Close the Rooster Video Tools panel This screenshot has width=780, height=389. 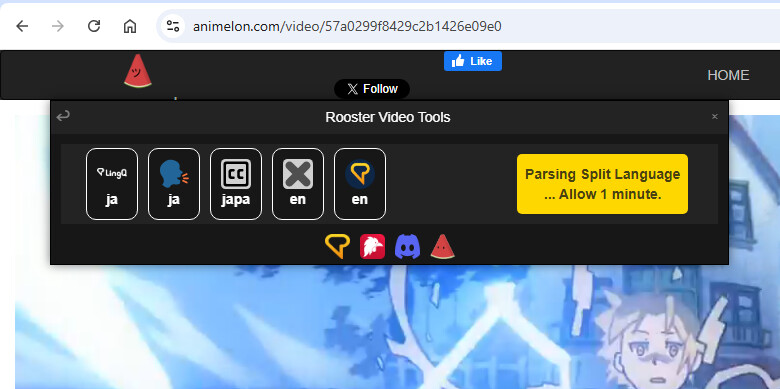tap(715, 117)
